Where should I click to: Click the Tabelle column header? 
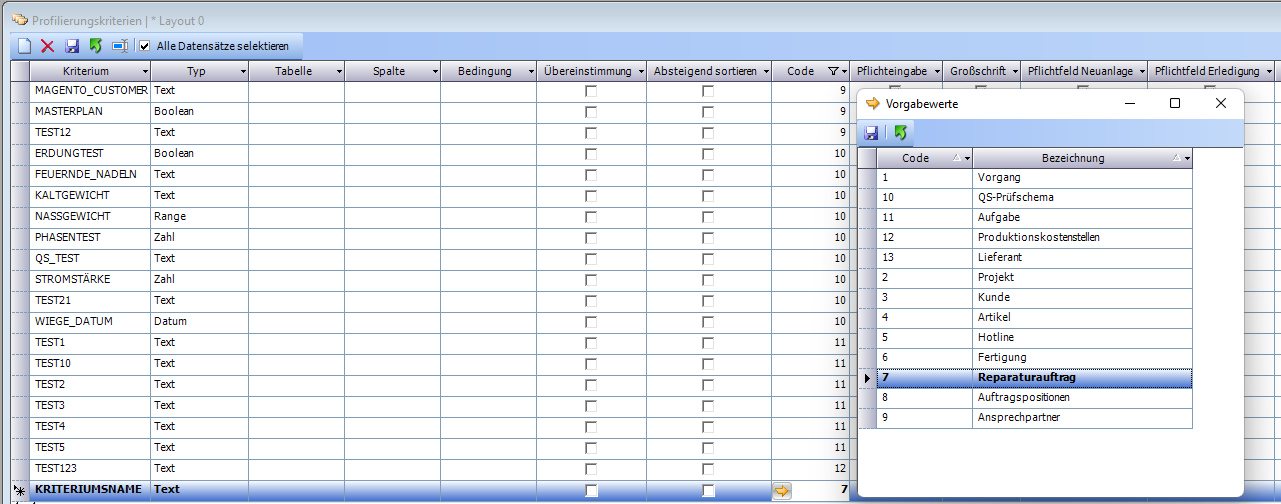point(292,72)
